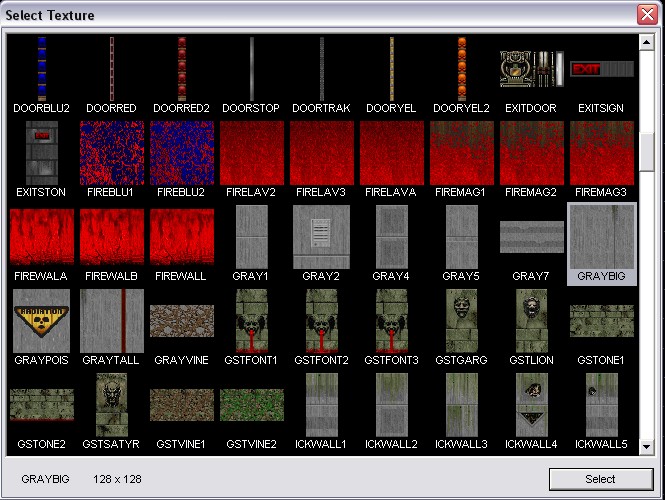Click the scrollbar down arrow
The width and height of the screenshot is (665, 500).
[647, 447]
